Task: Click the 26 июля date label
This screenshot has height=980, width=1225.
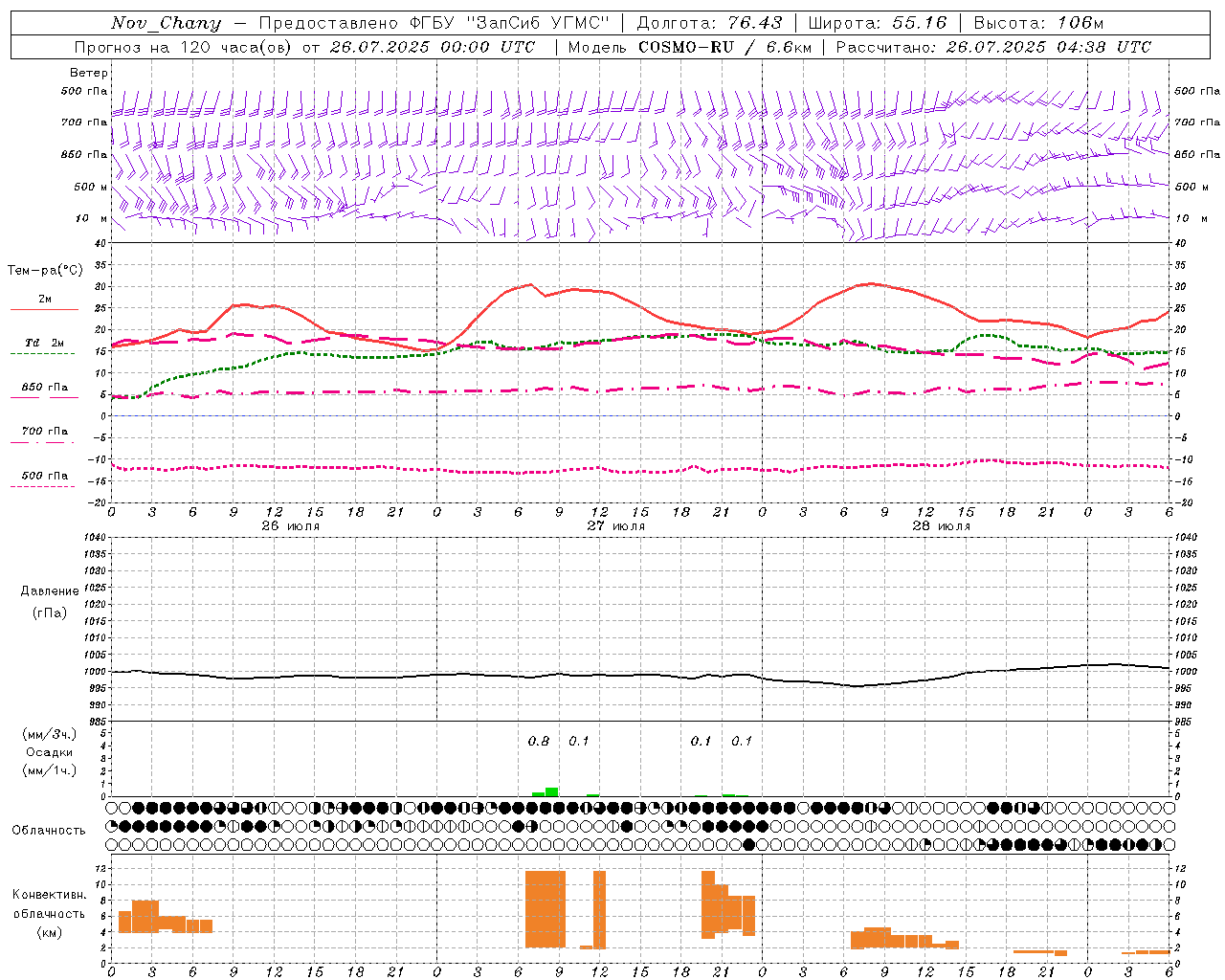Action: click(290, 525)
